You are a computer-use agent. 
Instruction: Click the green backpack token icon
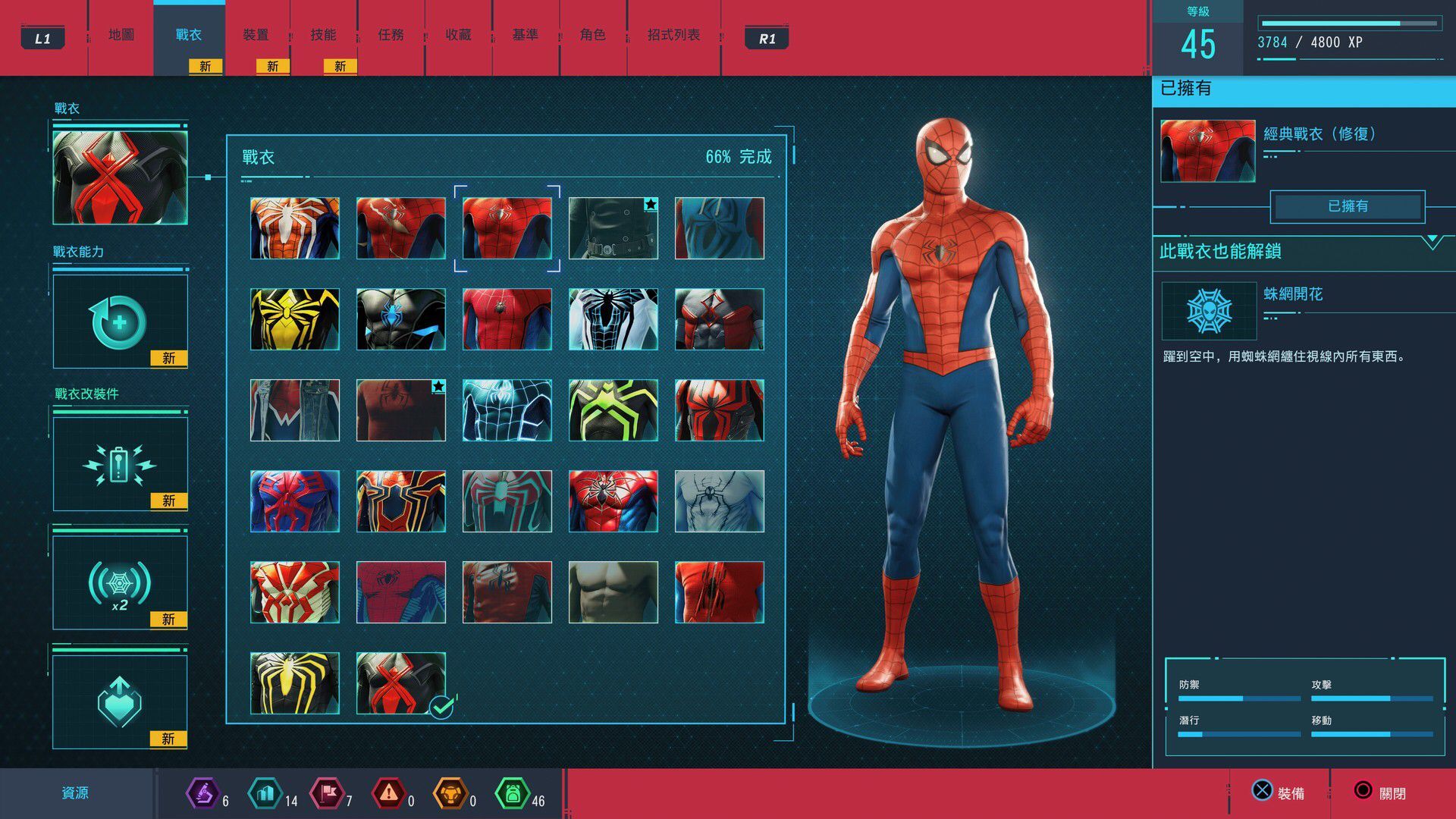coord(512,794)
